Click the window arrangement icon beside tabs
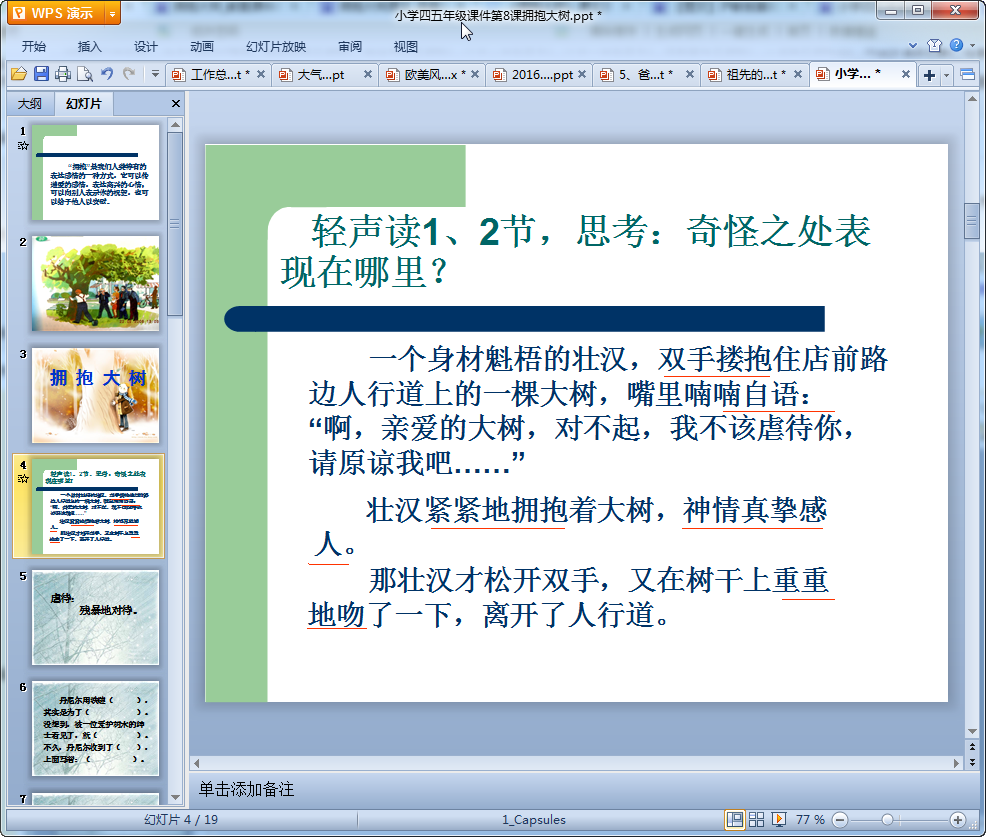Screen dimensions: 986x837 [968, 75]
